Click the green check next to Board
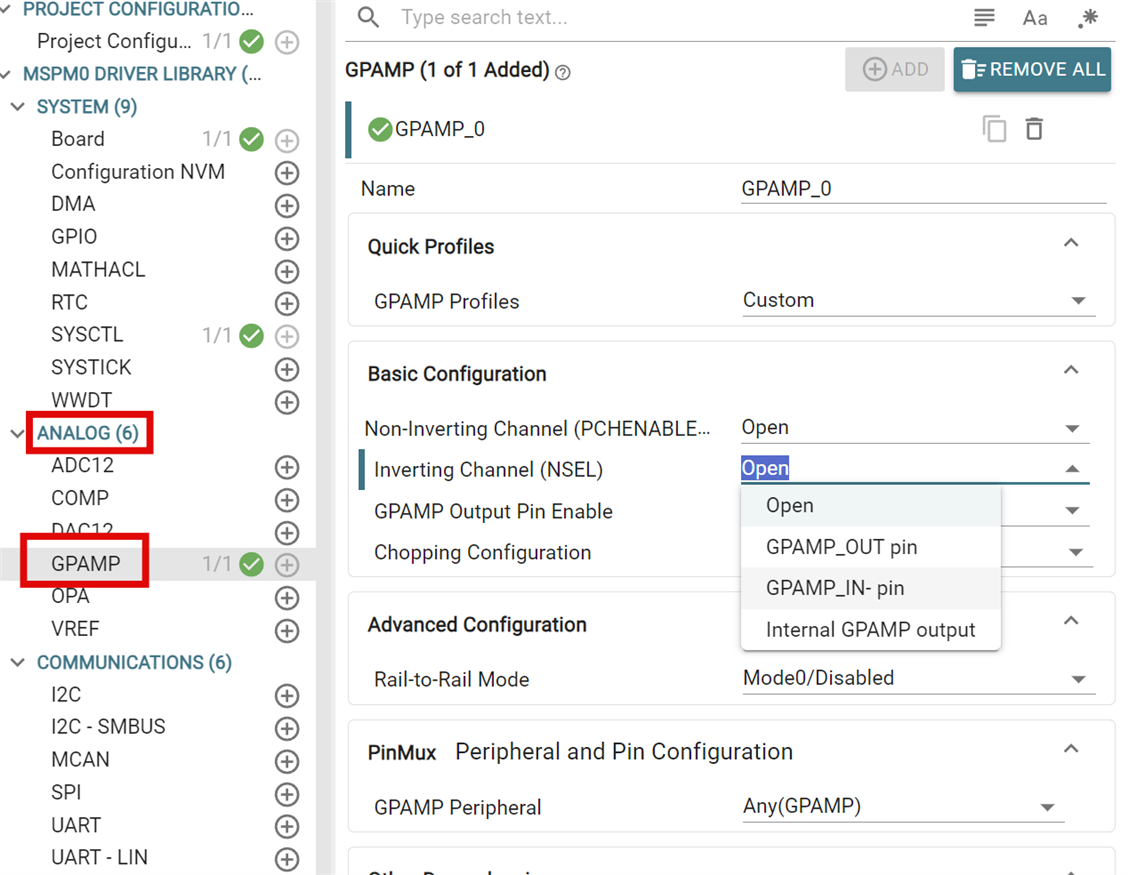Viewport: 1128px width, 875px height. 251,139
